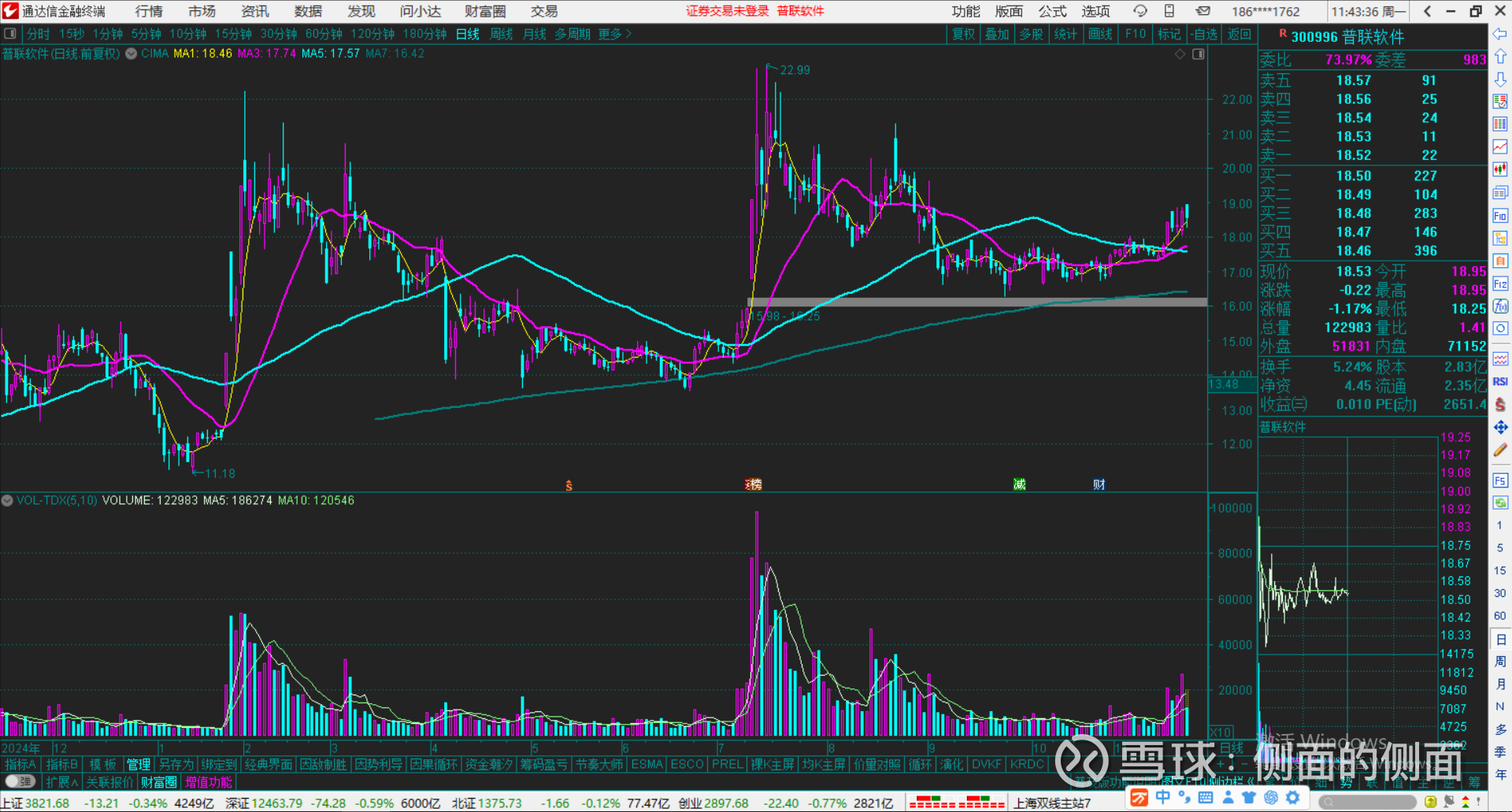Open the f(x) formula icon in sidebar
Viewport: 1512px width, 812px height.
1500,306
